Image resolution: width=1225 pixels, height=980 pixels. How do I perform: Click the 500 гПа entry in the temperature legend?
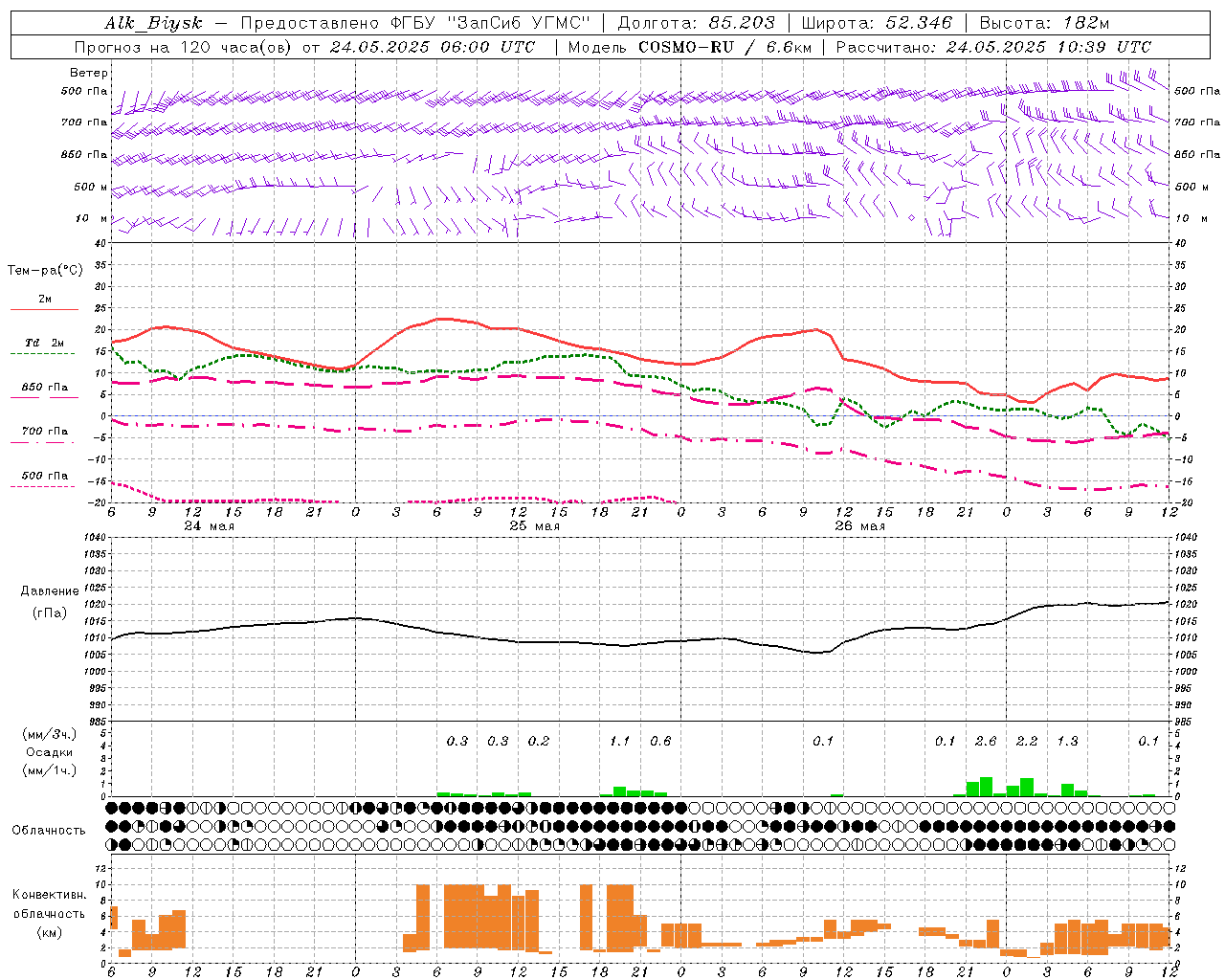44,476
